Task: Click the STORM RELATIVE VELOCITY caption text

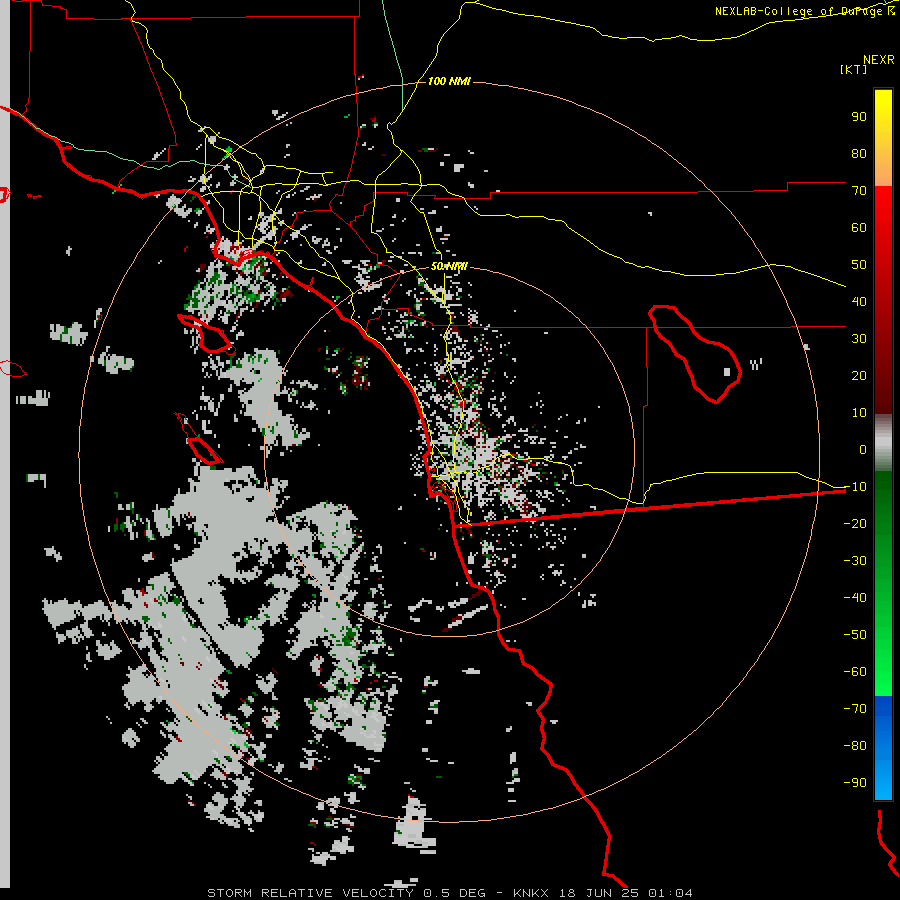Action: tap(310, 893)
